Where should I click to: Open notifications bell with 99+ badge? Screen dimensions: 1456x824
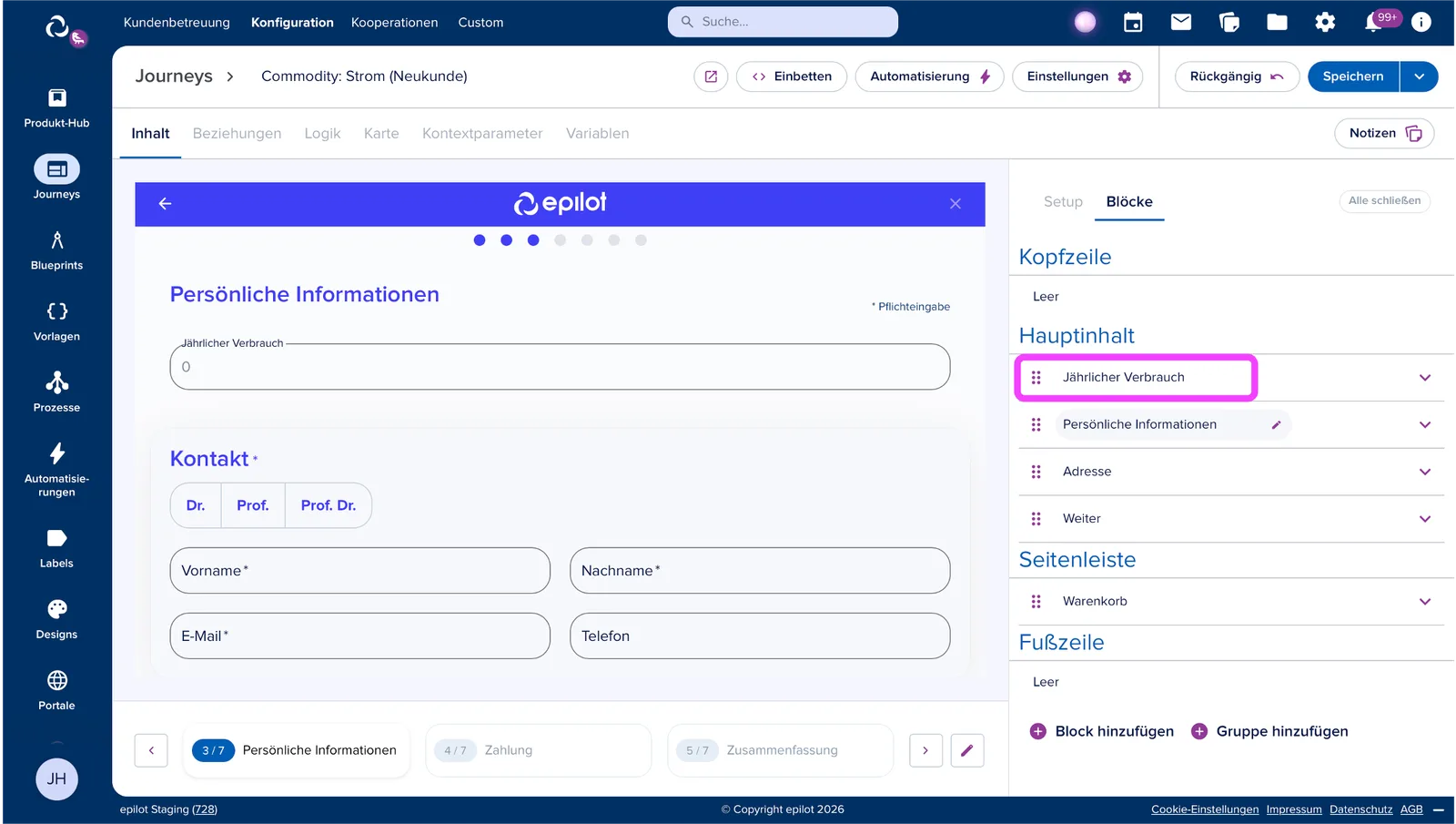1374,23
